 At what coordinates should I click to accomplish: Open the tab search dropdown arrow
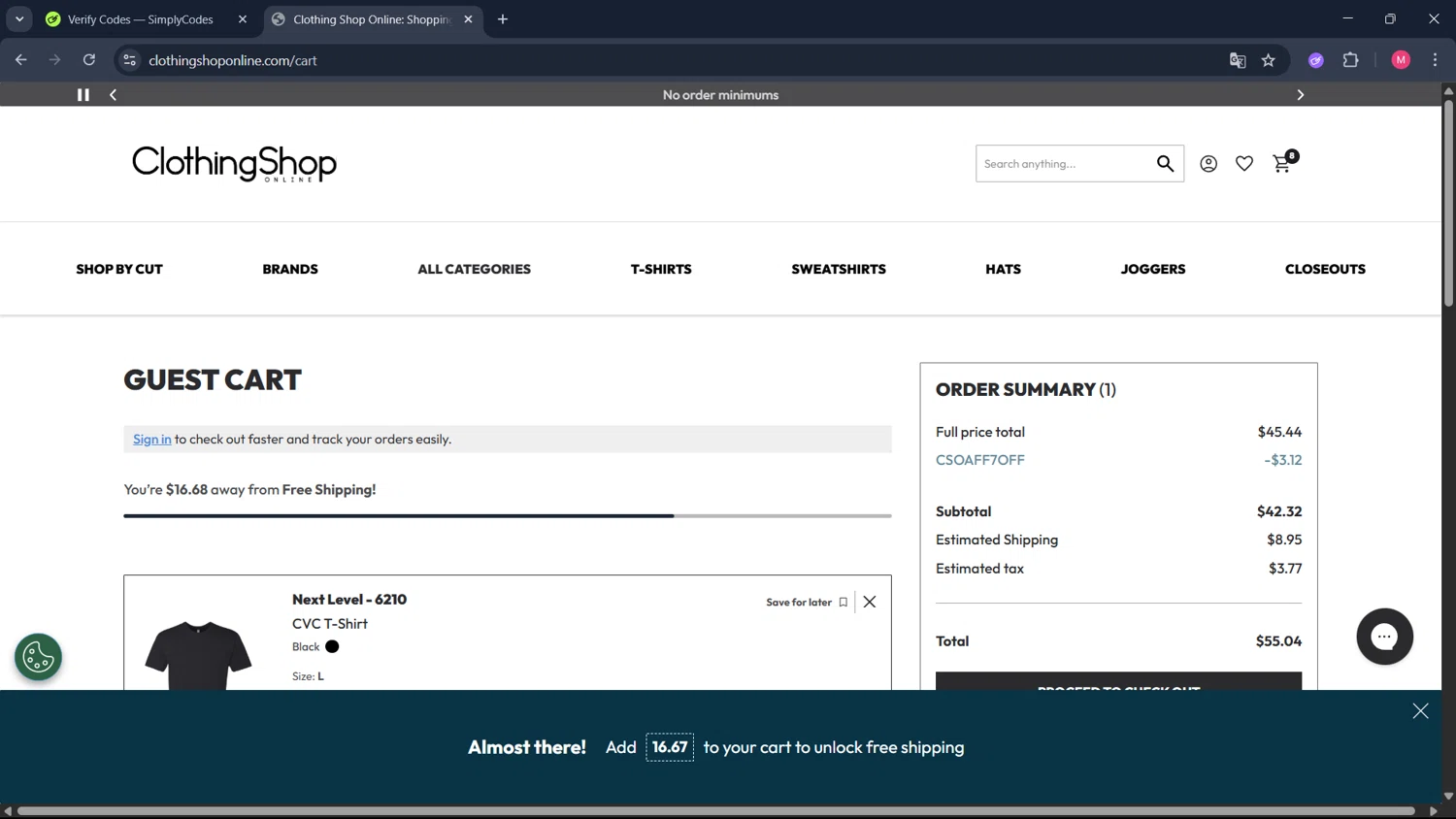coord(19,19)
